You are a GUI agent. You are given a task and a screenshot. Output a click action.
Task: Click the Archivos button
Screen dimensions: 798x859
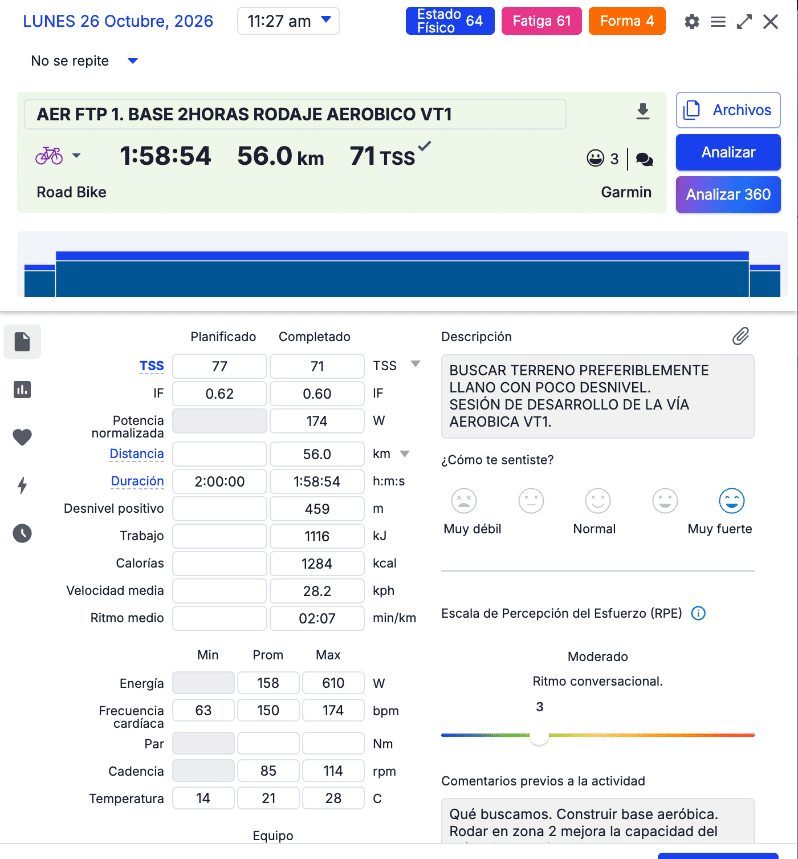pyautogui.click(x=728, y=110)
